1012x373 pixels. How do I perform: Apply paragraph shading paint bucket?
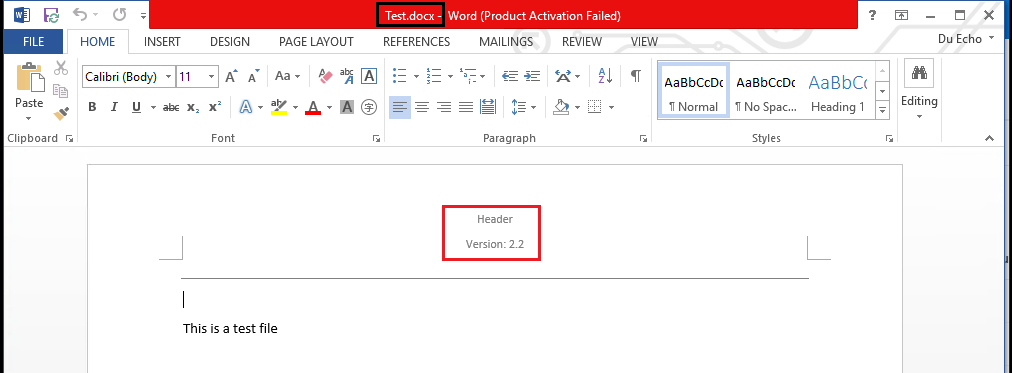pyautogui.click(x=562, y=107)
